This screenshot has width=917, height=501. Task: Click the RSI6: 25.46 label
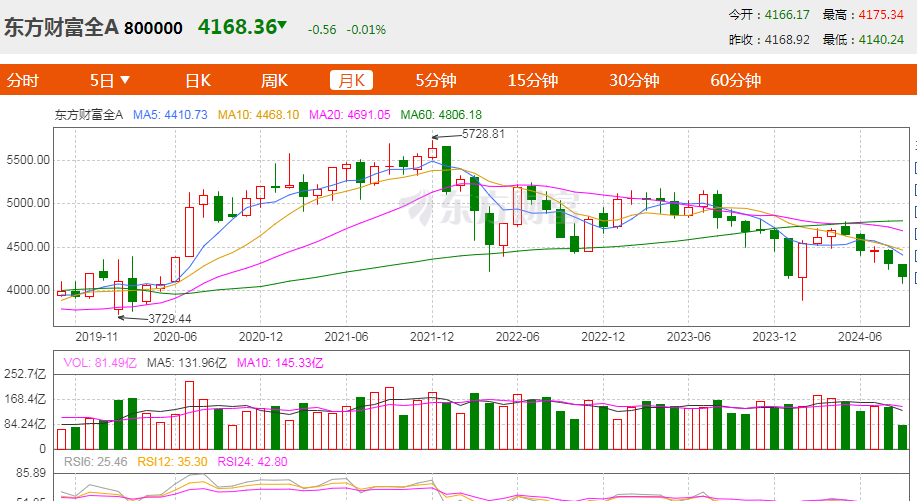pyautogui.click(x=95, y=462)
